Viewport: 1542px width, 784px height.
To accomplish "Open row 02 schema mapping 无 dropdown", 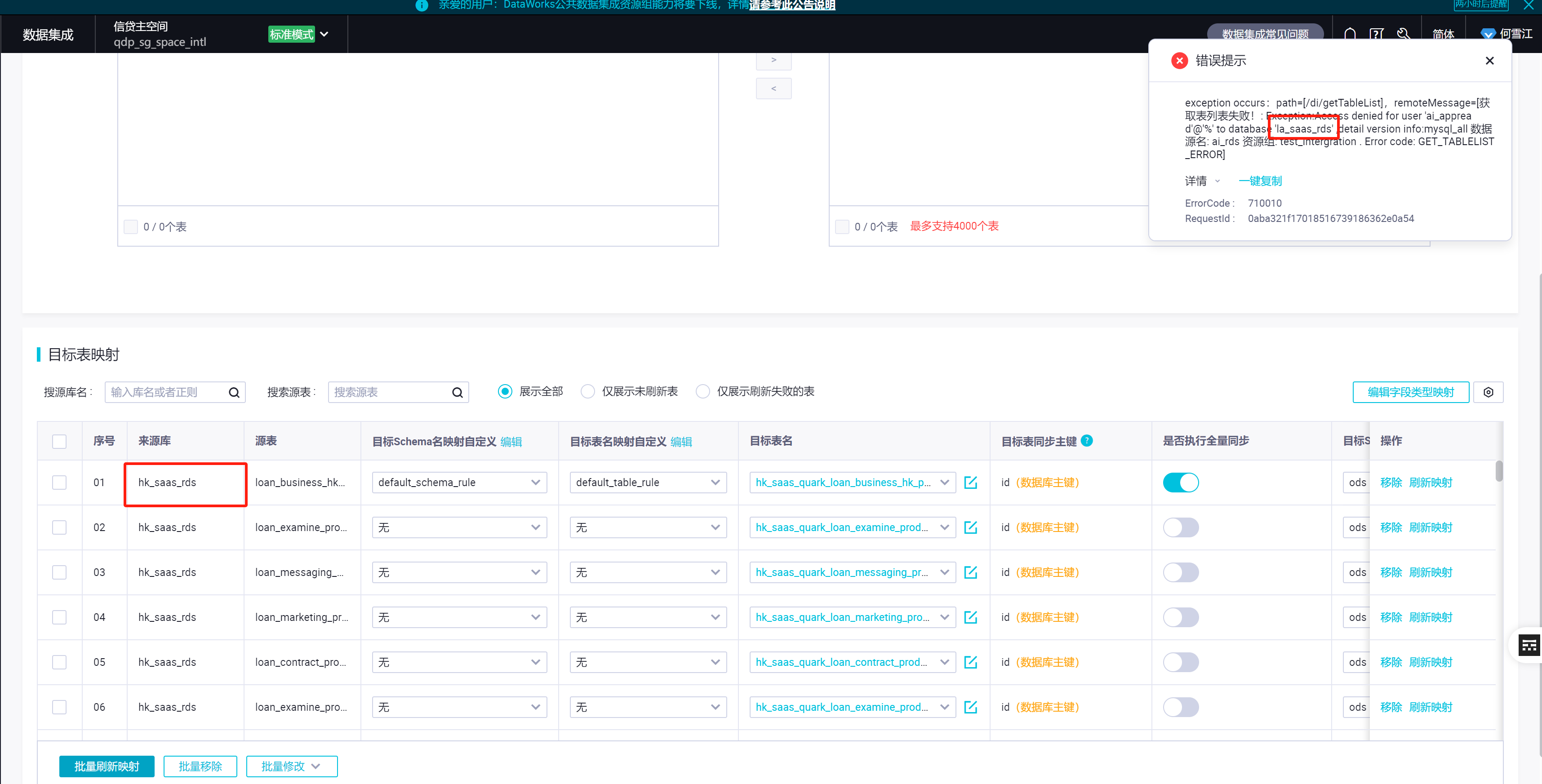I will click(x=459, y=527).
